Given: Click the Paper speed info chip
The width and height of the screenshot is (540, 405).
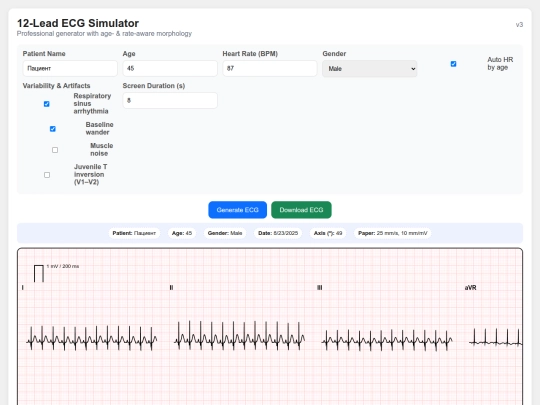Looking at the screenshot, I should pos(393,233).
